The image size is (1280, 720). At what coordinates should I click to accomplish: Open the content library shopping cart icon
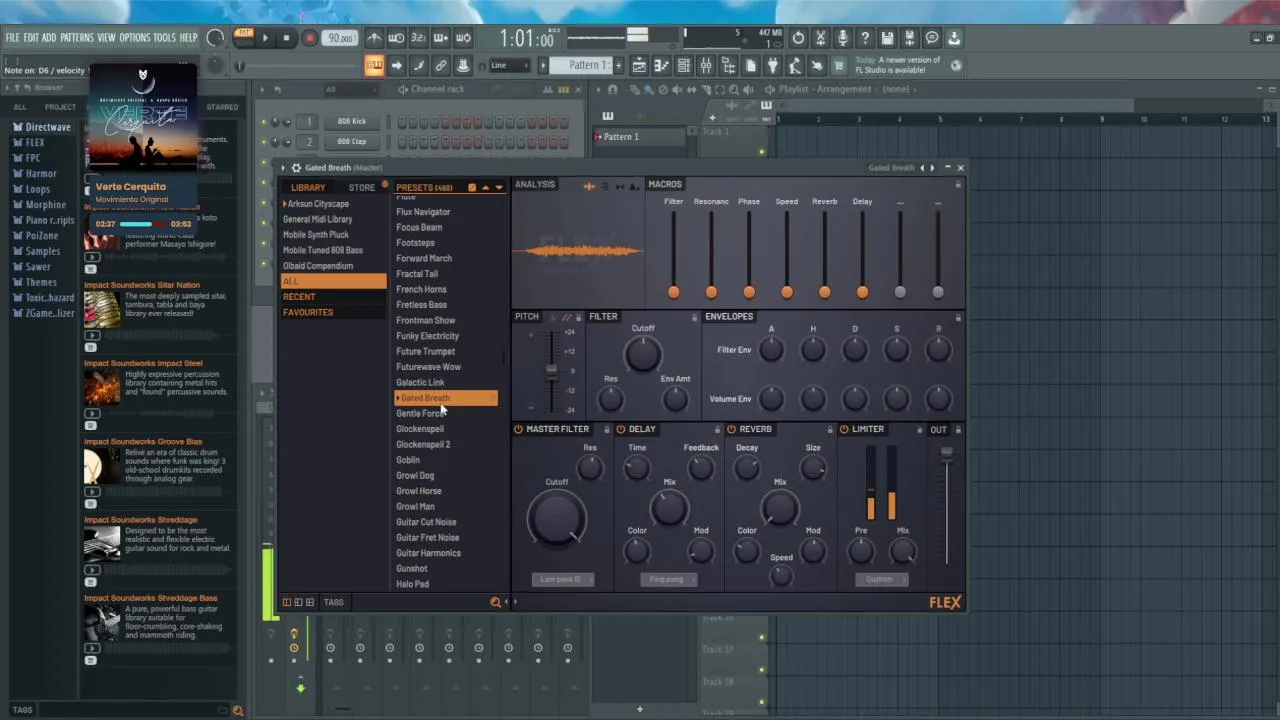[839, 65]
